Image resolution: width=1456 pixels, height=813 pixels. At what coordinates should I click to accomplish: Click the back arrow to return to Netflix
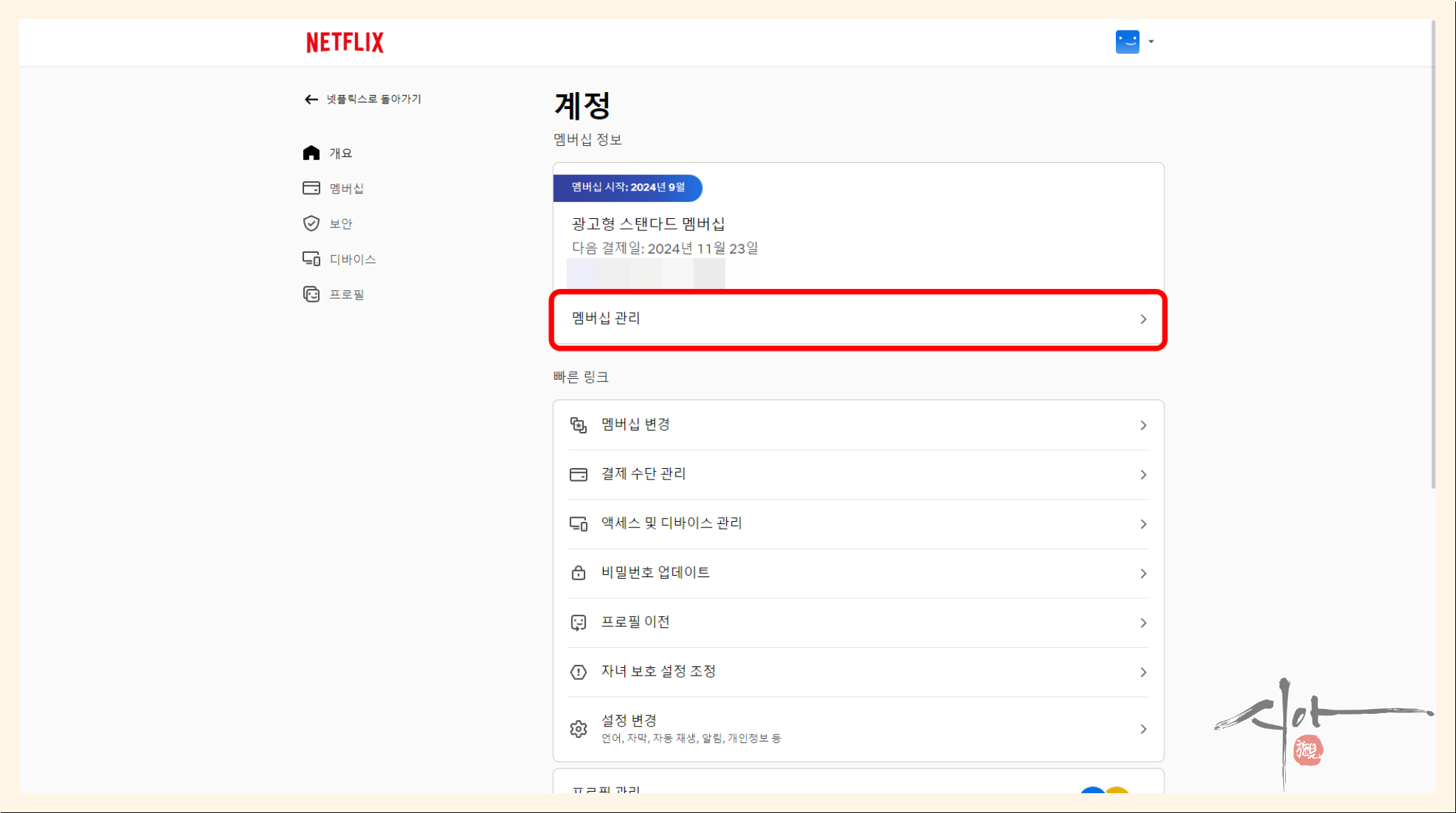pyautogui.click(x=310, y=99)
